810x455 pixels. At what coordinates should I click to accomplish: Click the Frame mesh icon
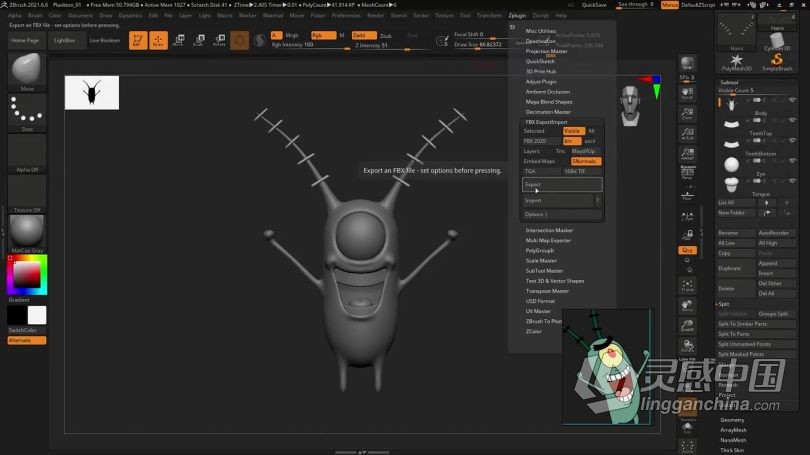point(687,286)
